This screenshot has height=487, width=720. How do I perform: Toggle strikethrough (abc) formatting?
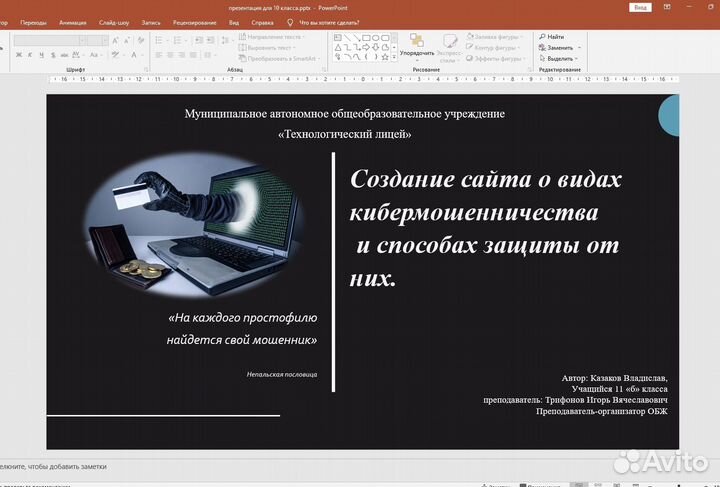pos(64,55)
